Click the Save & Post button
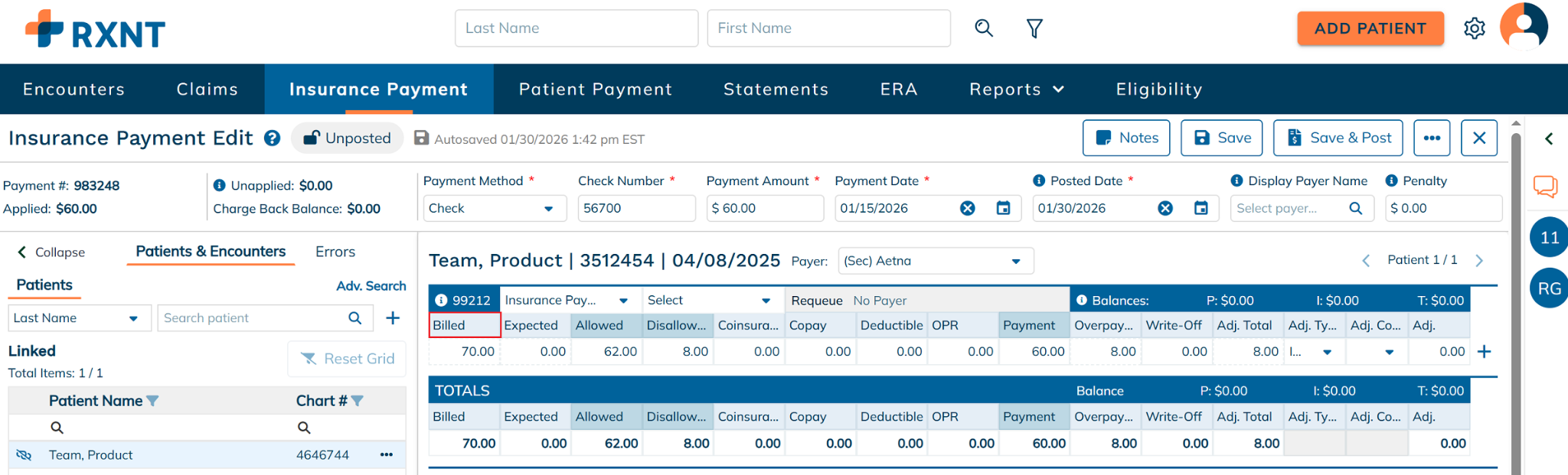This screenshot has height=475, width=1568. tap(1338, 138)
